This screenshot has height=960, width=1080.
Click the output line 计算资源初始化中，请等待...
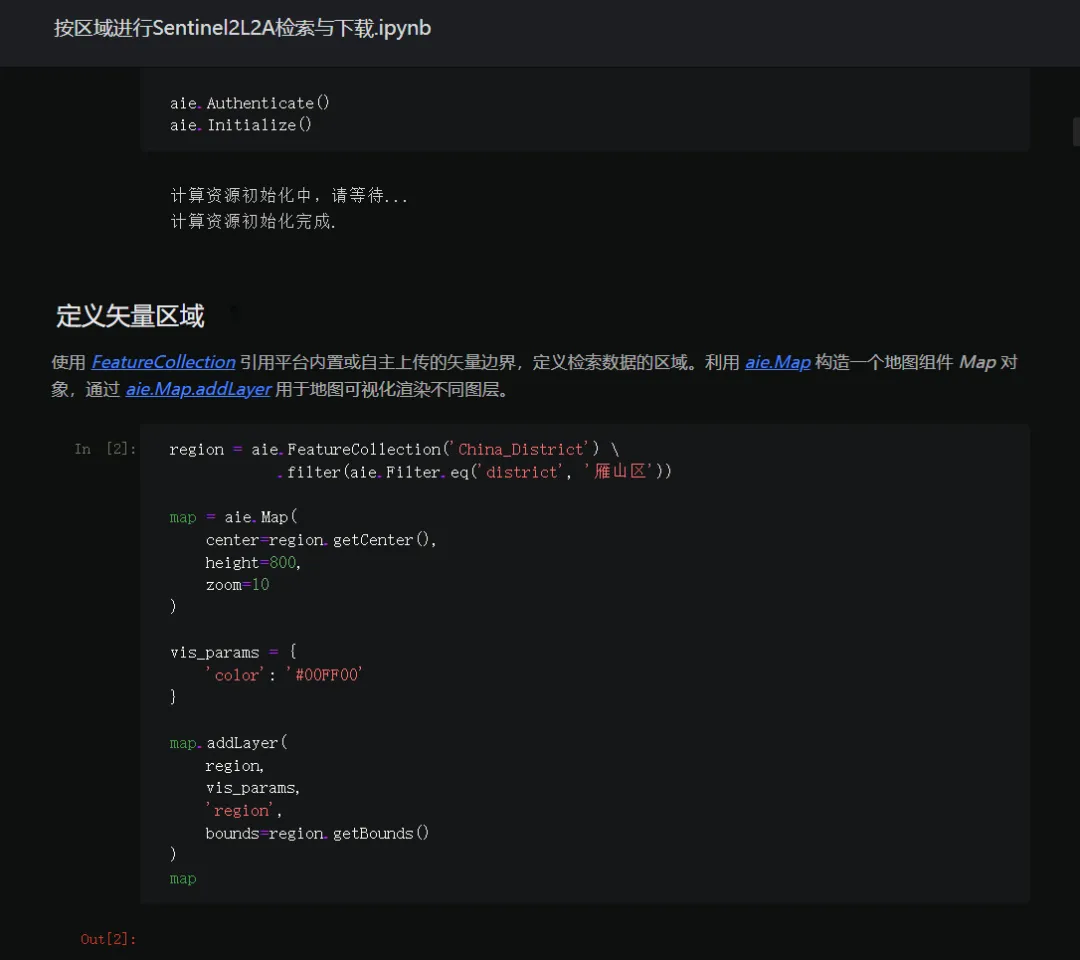pyautogui.click(x=289, y=196)
